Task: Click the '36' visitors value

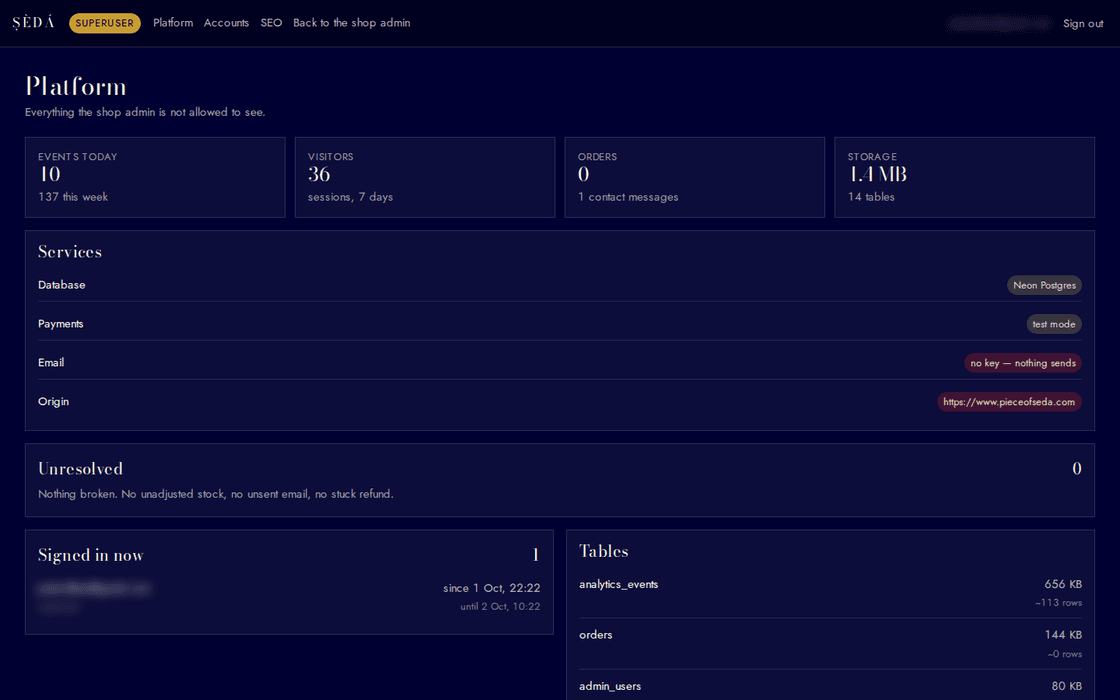Action: click(319, 174)
